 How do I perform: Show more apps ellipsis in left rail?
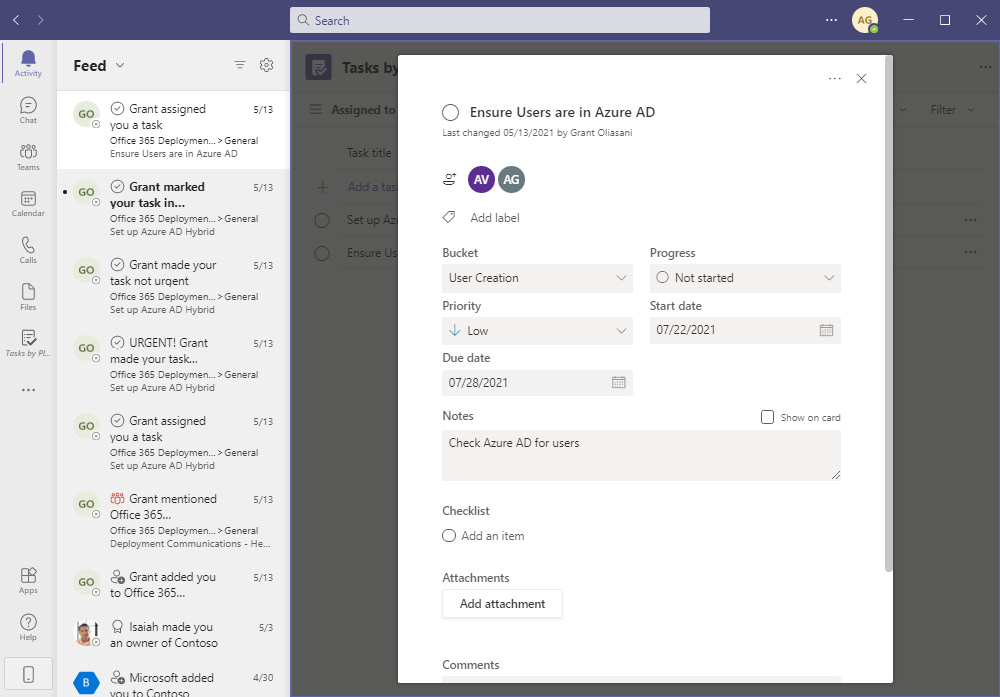point(28,390)
